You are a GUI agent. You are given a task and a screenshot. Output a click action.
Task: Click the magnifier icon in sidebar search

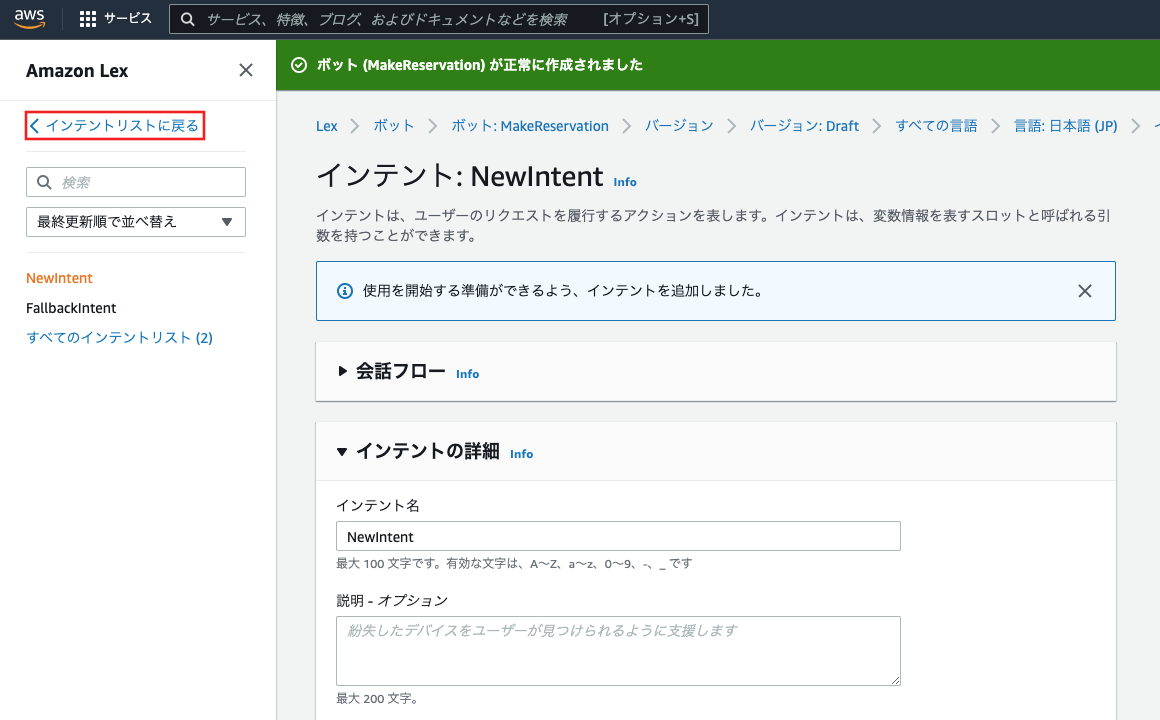point(44,182)
